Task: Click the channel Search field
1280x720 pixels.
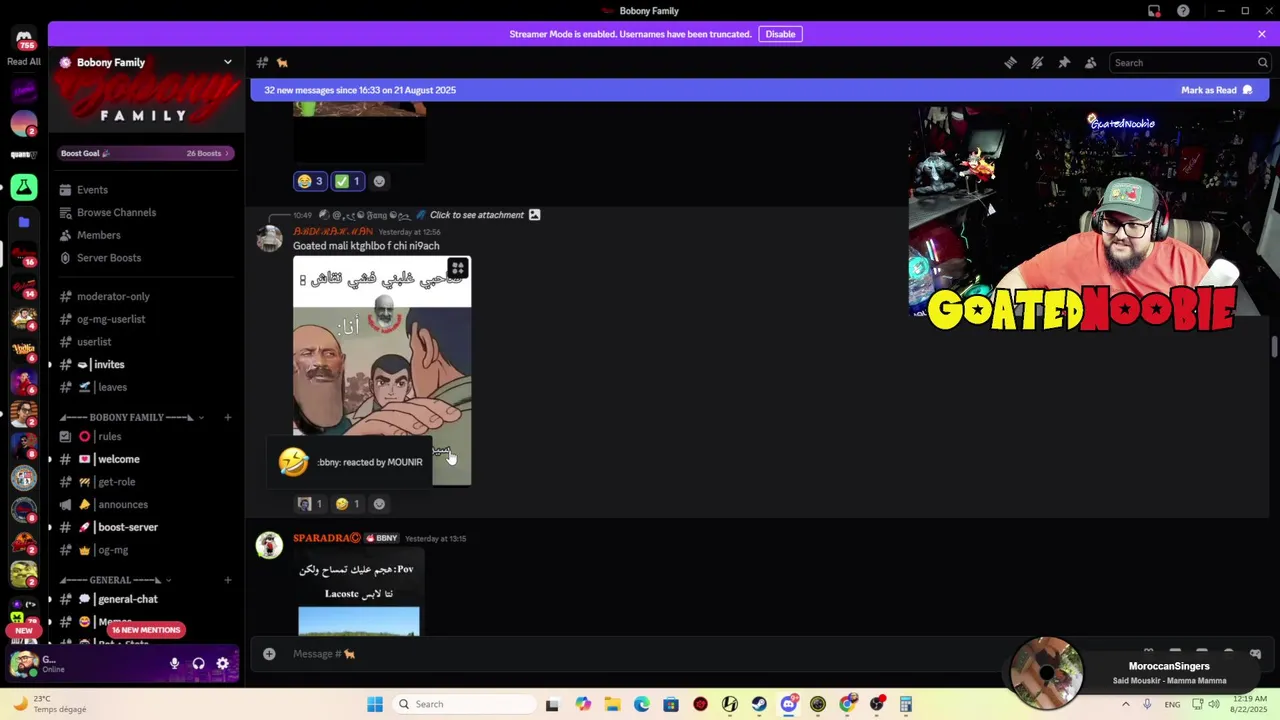Action: tap(1190, 62)
